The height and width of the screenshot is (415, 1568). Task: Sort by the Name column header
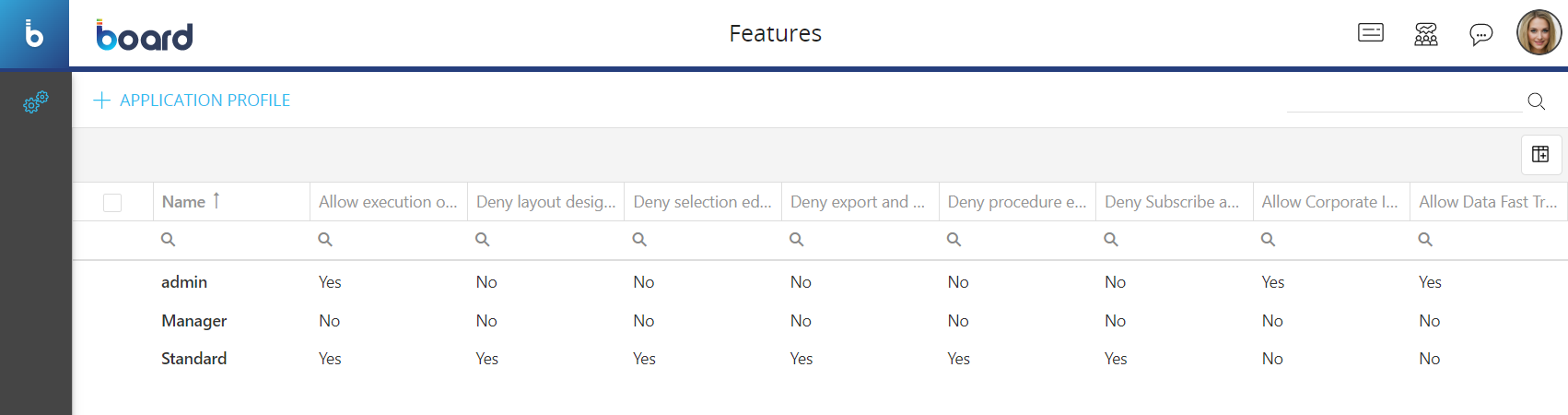184,202
